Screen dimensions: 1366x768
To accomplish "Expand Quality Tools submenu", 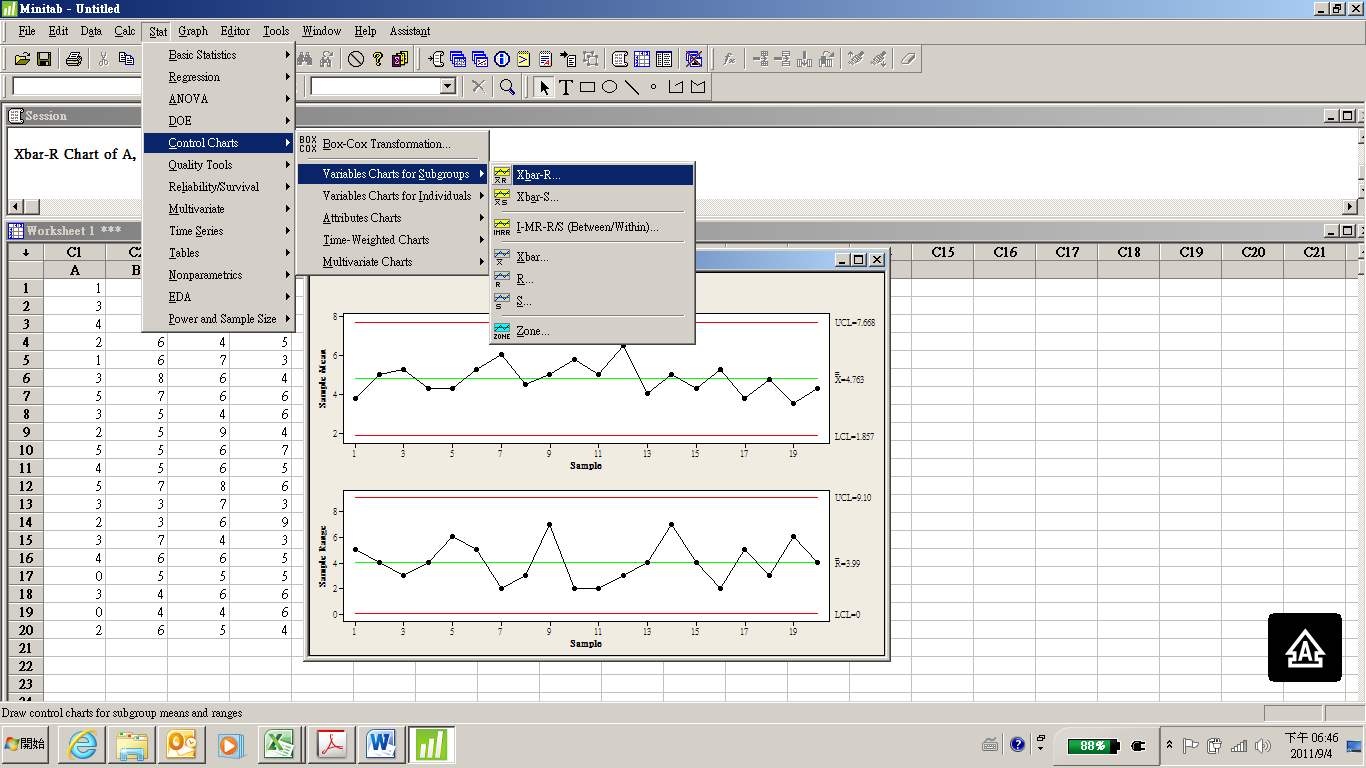I will (219, 165).
